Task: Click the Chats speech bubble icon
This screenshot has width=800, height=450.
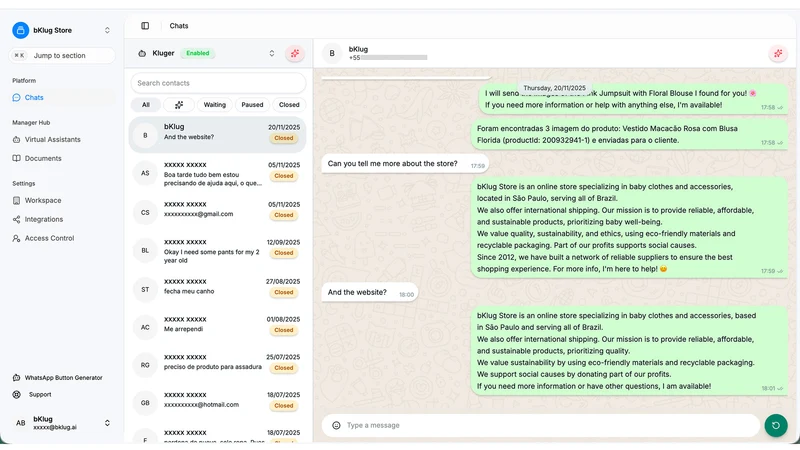Action: click(x=16, y=97)
